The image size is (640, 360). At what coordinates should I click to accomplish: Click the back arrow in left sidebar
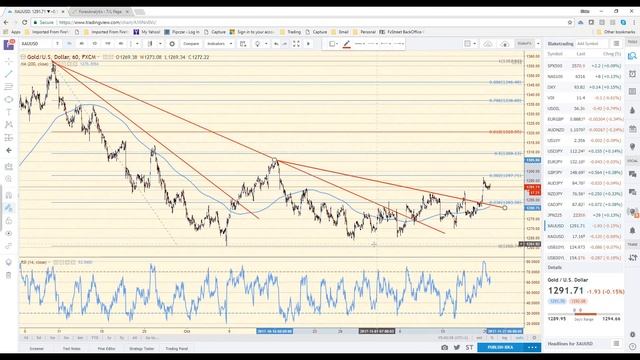9,150
